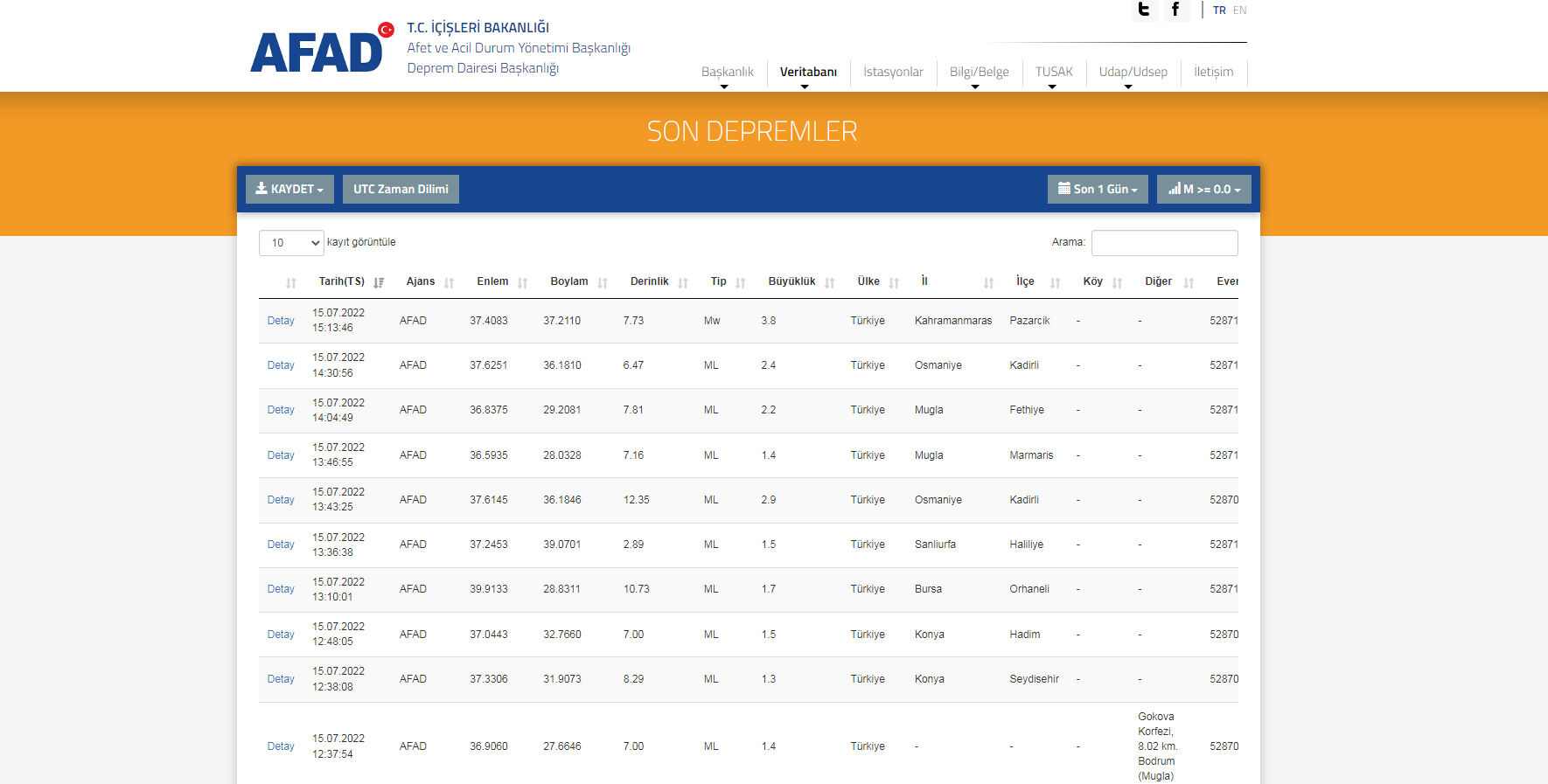
Task: Select depth value 12.35 cell
Action: coord(636,500)
